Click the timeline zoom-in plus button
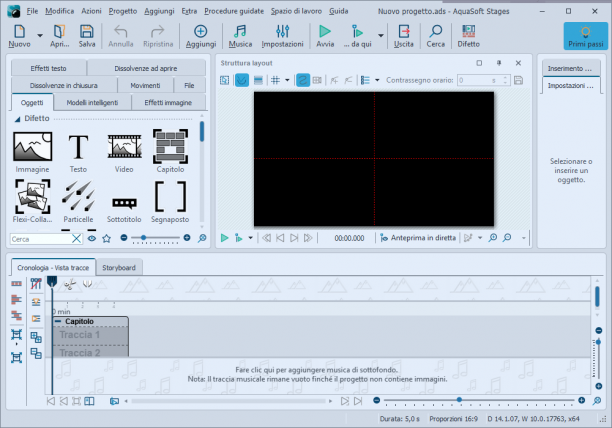The height and width of the screenshot is (428, 612). pos(582,400)
